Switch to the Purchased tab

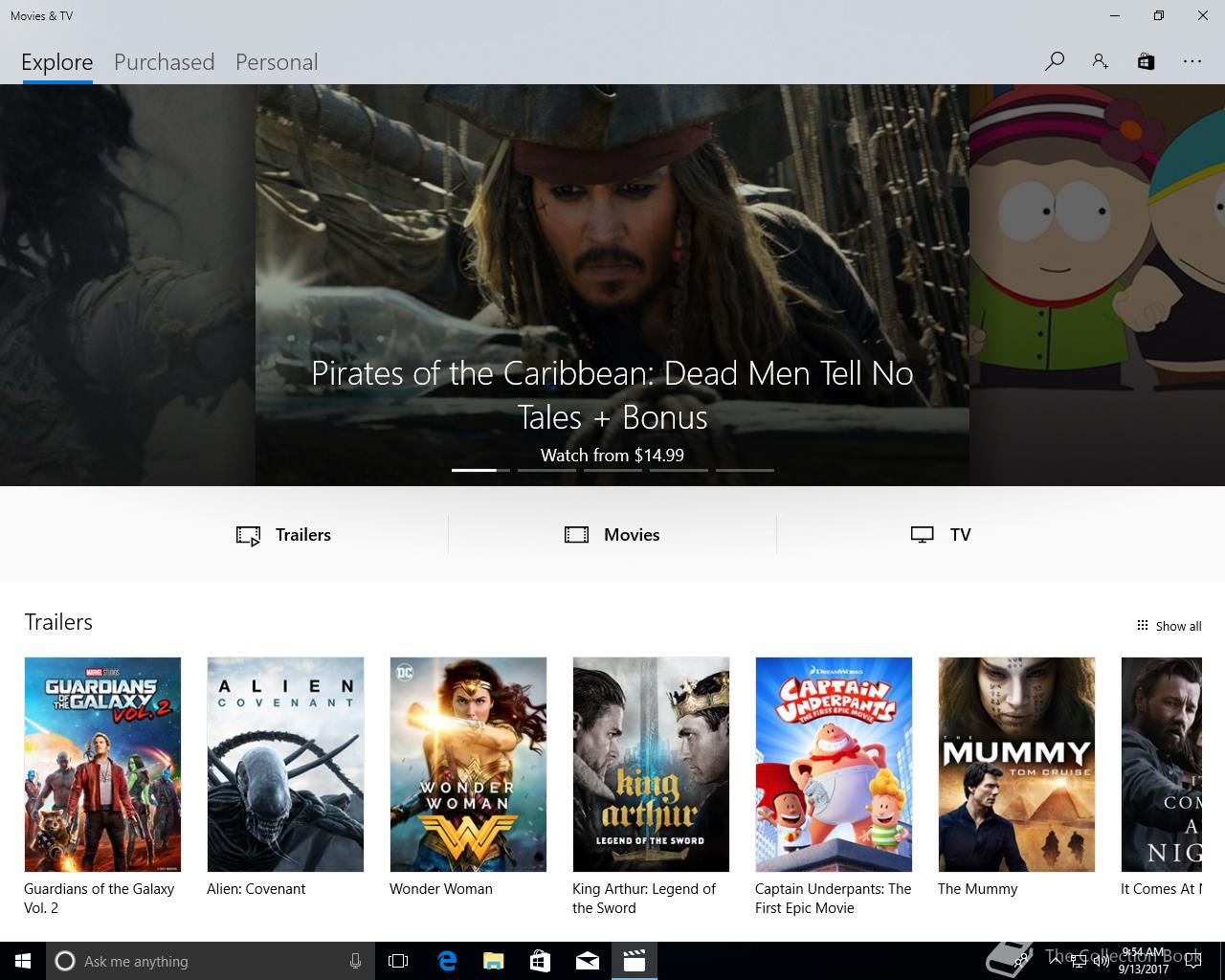(x=165, y=62)
